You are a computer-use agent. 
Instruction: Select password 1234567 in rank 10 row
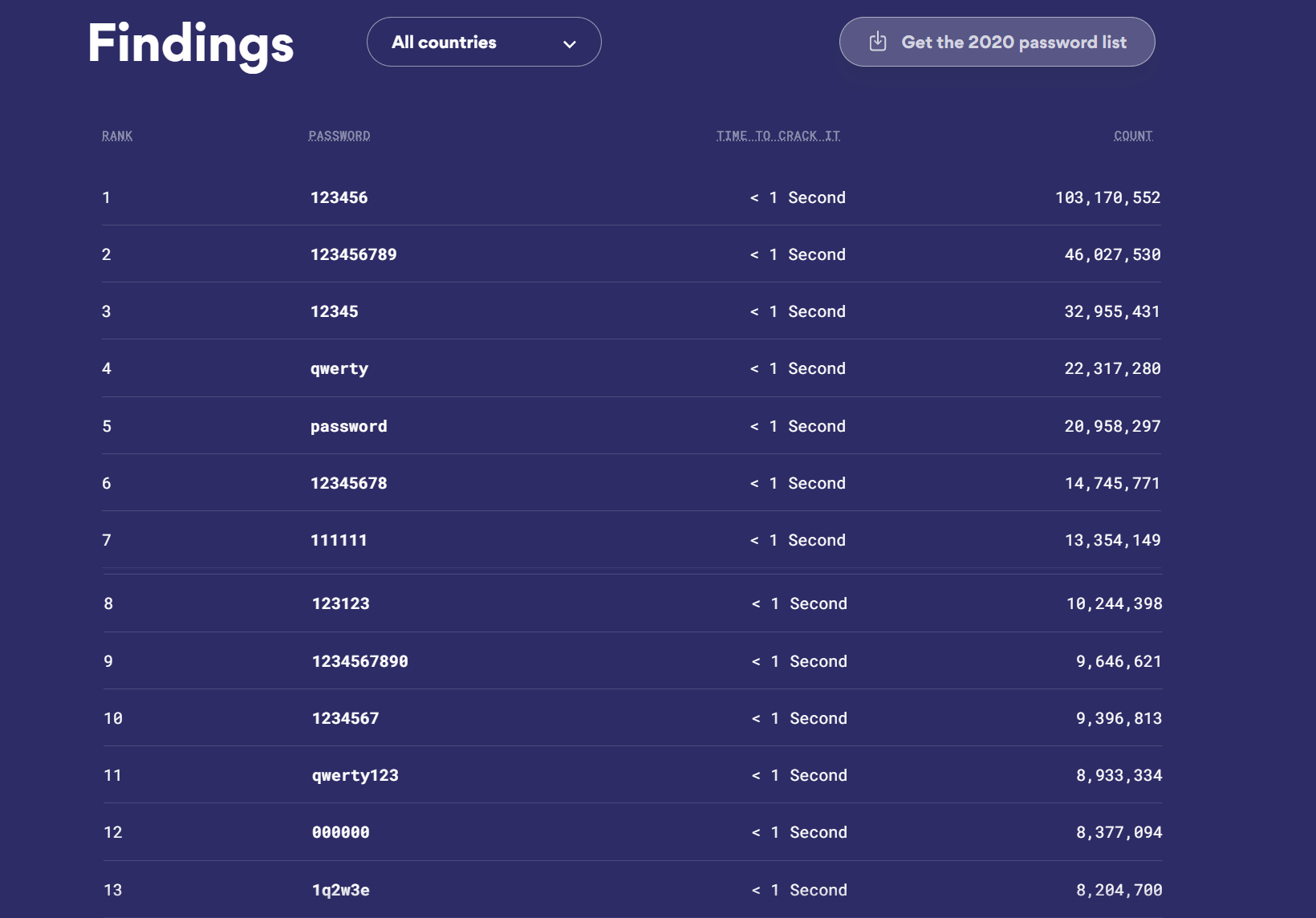pos(346,718)
